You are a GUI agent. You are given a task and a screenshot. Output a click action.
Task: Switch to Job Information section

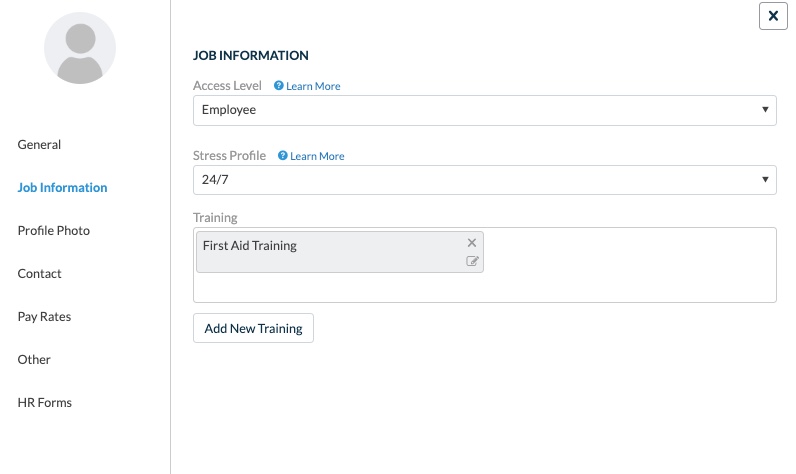[x=62, y=187]
